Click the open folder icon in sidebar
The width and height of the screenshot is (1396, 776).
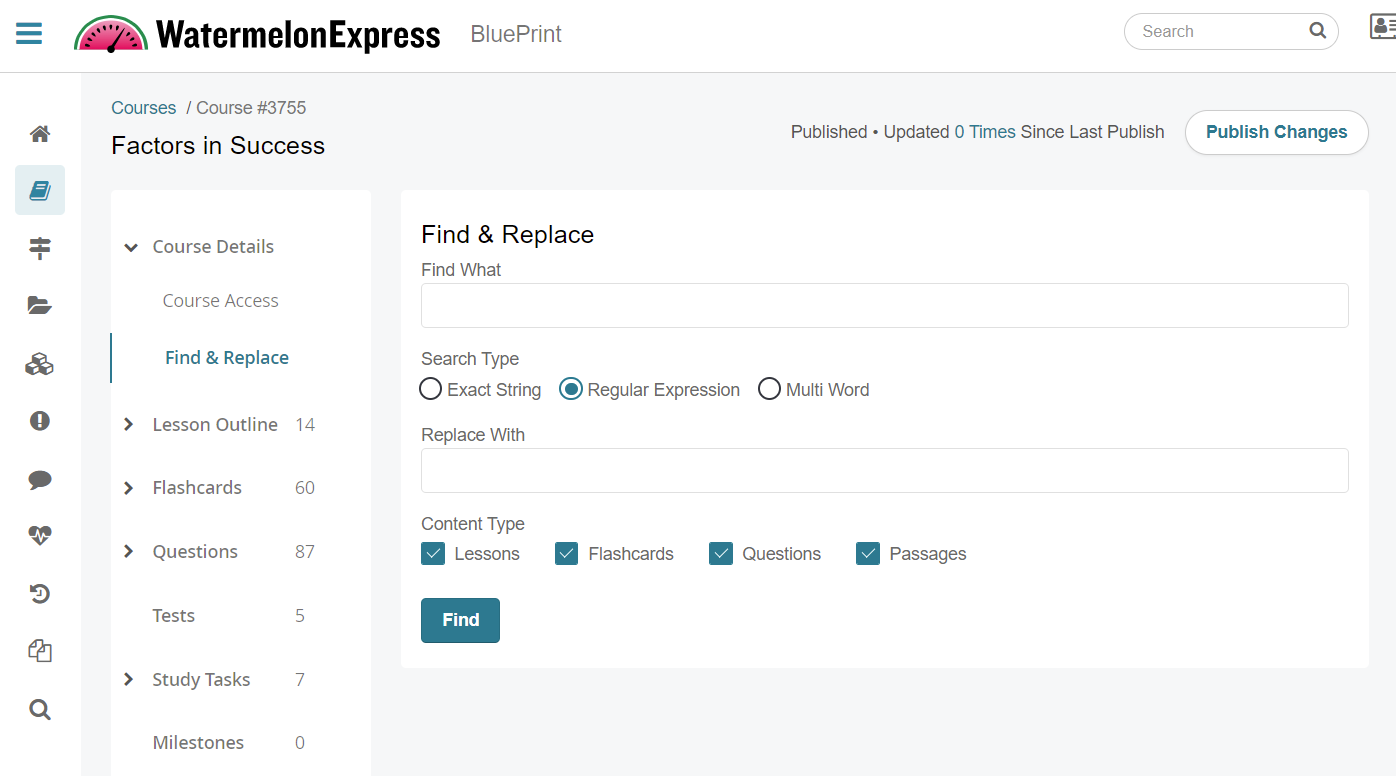point(39,305)
